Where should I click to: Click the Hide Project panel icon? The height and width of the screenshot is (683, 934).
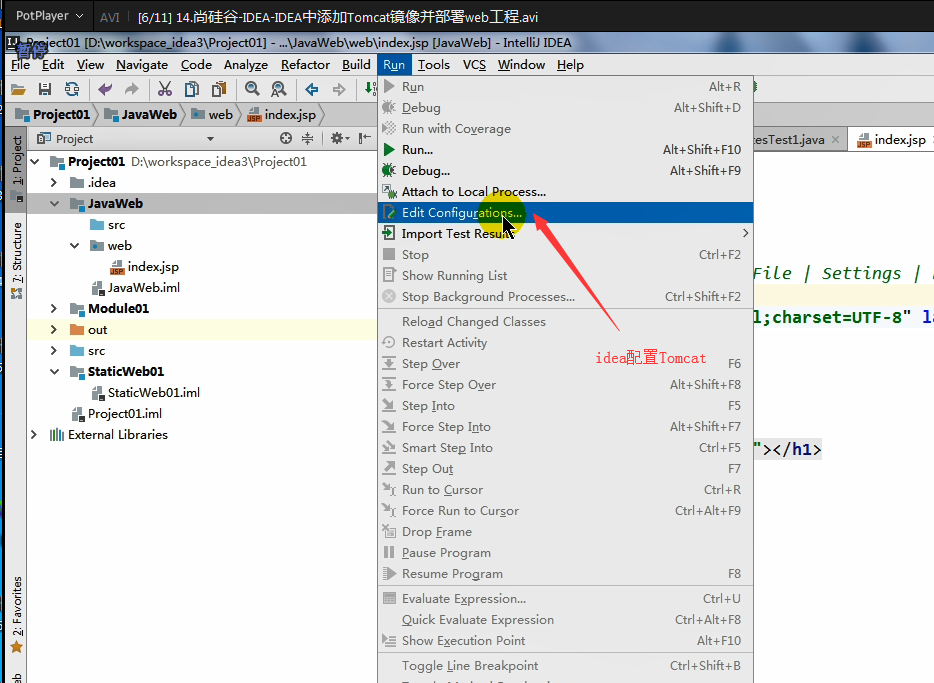365,138
